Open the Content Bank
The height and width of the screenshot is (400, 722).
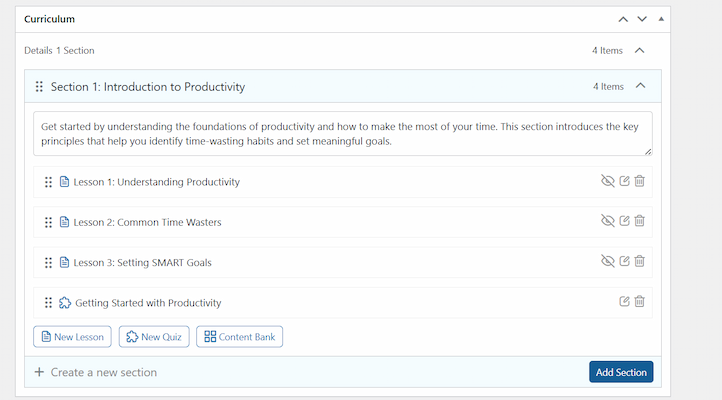pyautogui.click(x=240, y=337)
